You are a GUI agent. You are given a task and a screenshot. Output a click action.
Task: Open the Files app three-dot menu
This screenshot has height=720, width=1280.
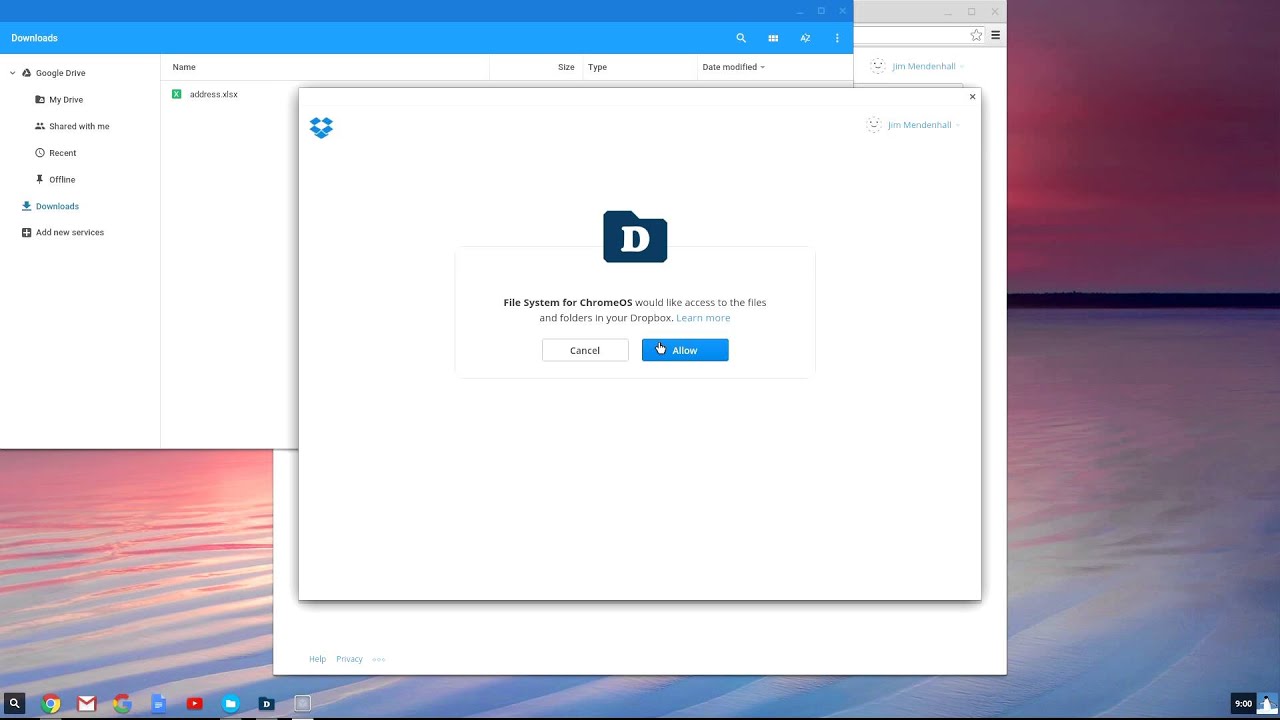[837, 38]
